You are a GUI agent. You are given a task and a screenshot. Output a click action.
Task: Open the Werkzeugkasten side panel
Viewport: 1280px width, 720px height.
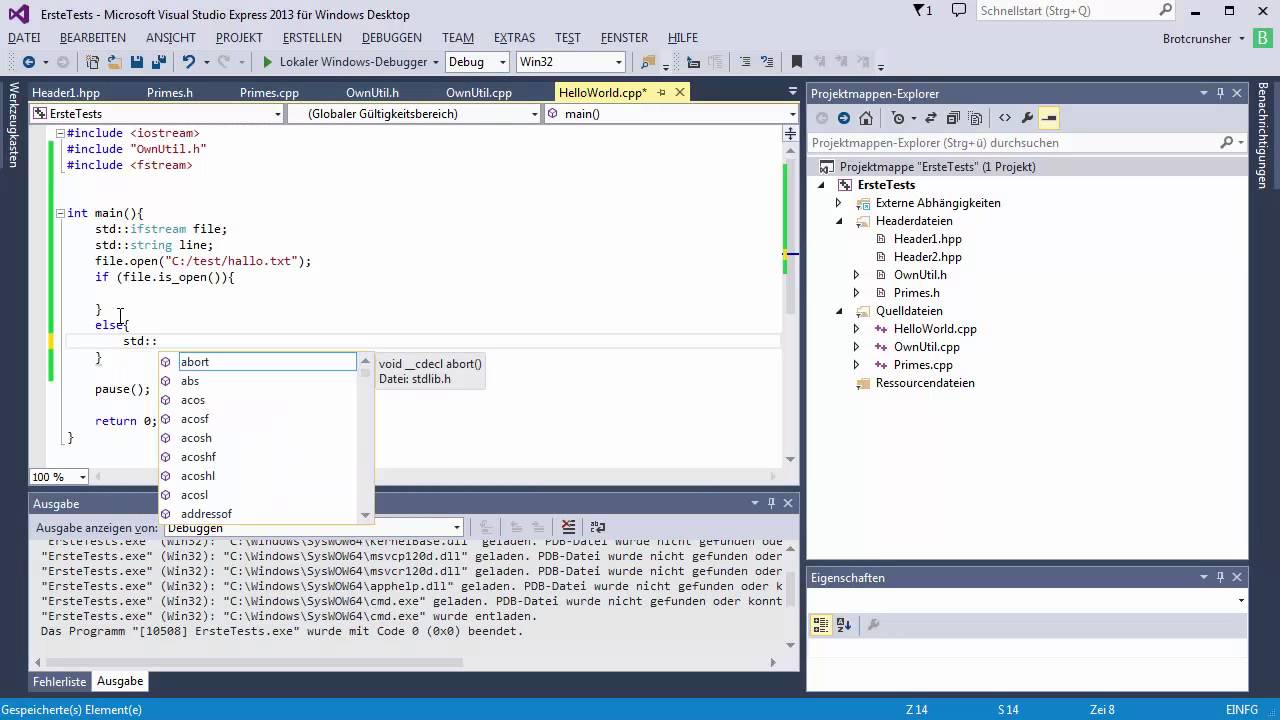point(14,125)
